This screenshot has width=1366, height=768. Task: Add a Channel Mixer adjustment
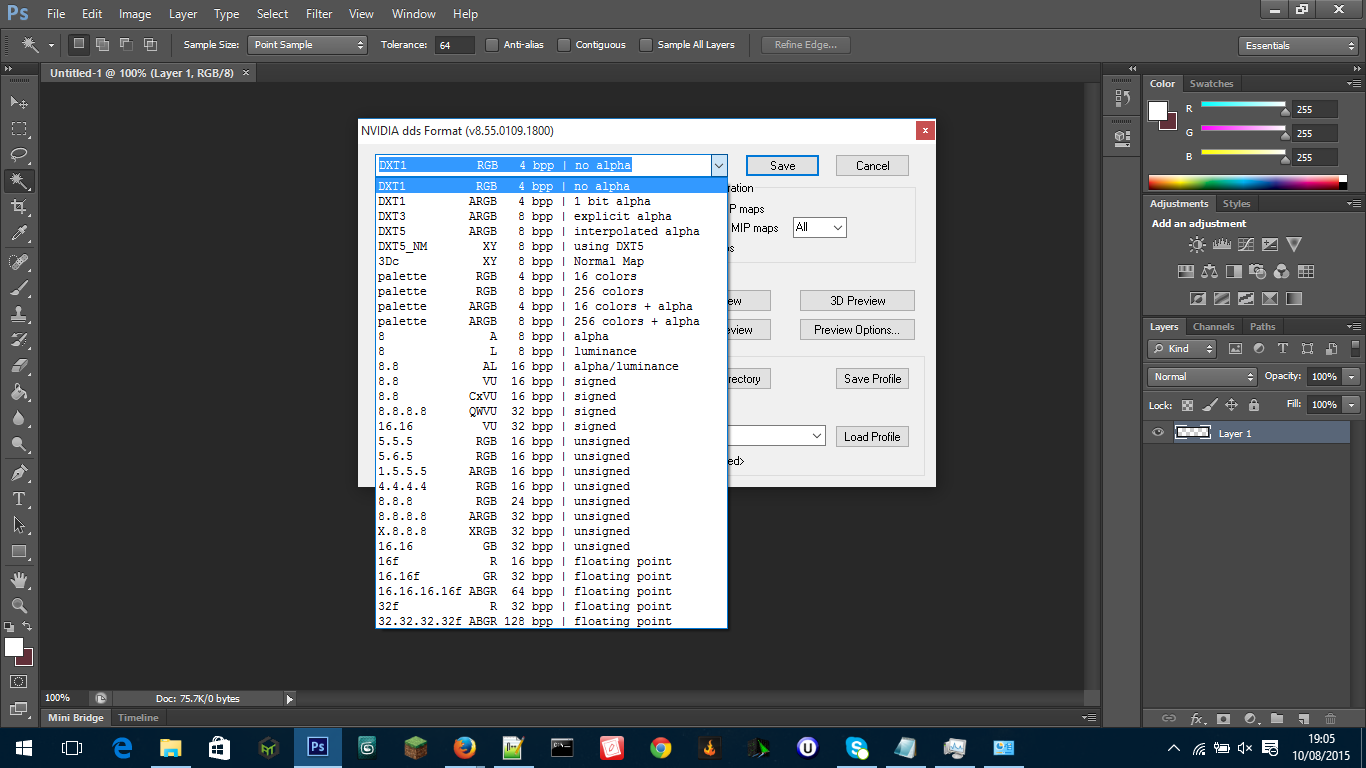click(1282, 271)
